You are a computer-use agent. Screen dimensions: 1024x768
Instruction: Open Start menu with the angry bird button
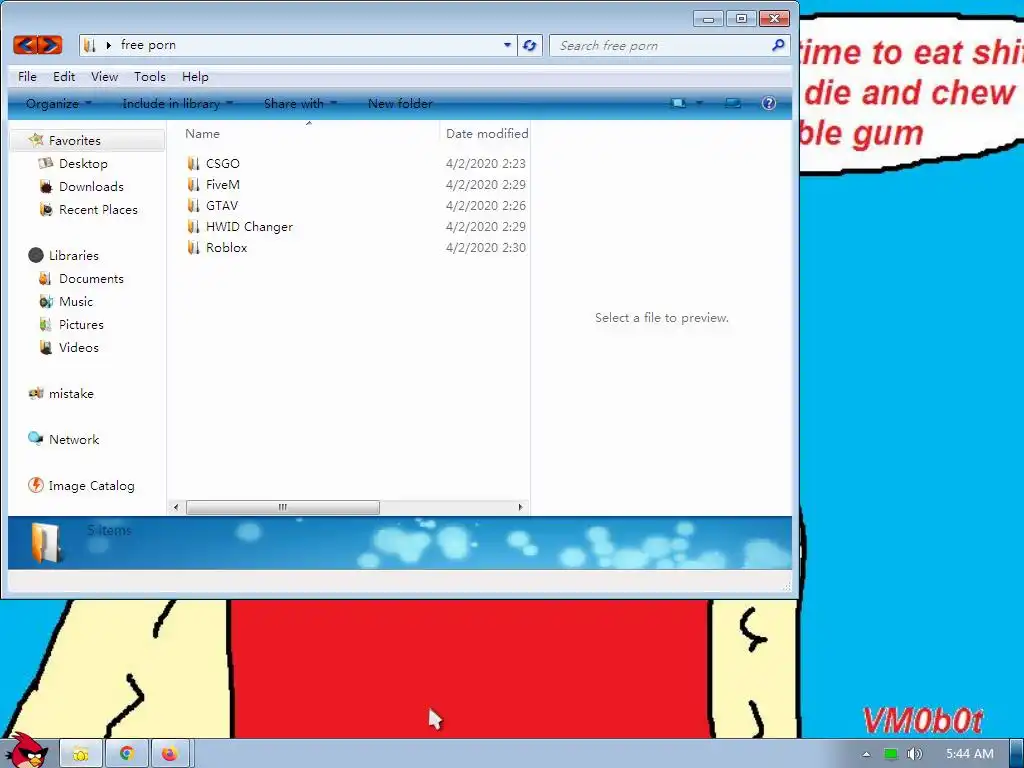[26, 751]
